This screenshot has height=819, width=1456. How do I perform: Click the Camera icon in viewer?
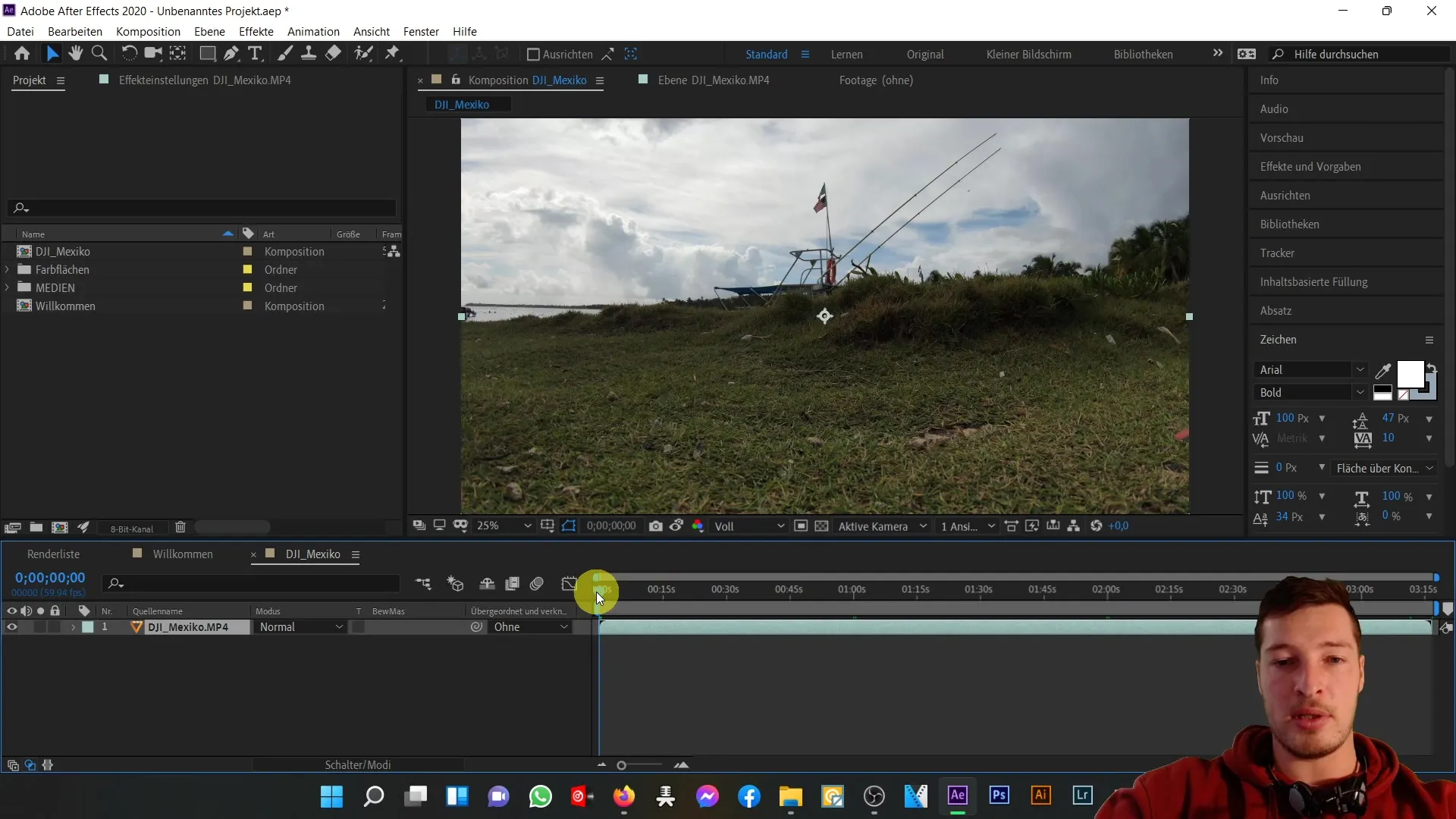tap(655, 526)
